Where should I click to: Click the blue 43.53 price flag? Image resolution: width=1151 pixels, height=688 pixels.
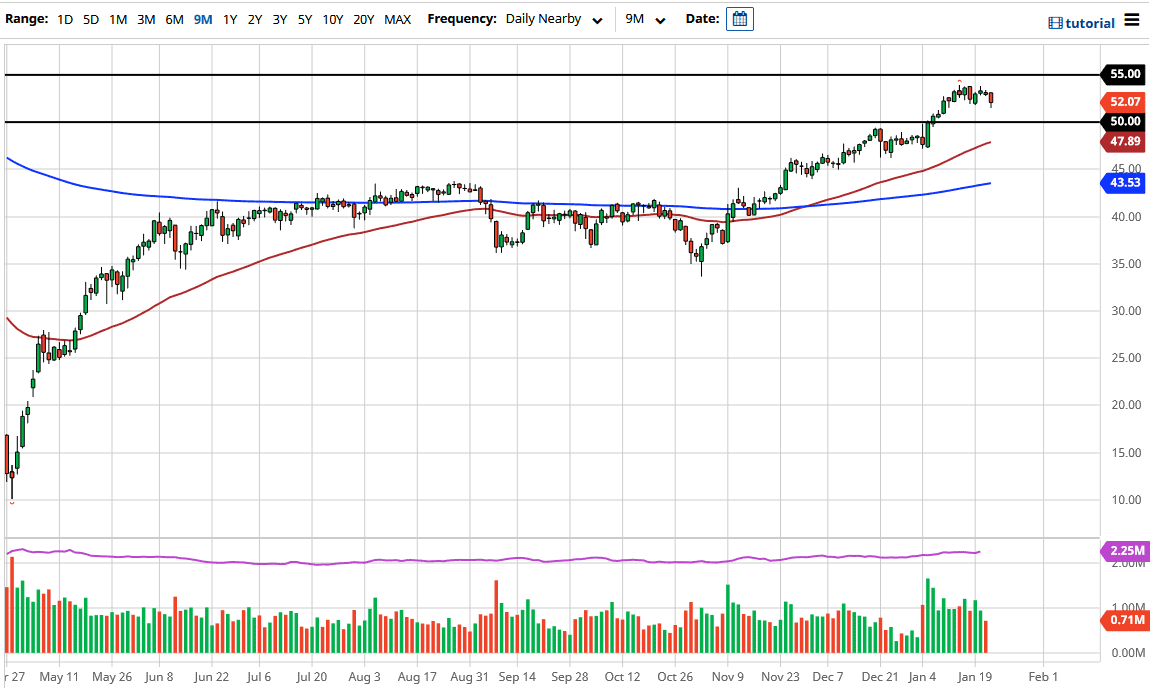pos(1125,182)
